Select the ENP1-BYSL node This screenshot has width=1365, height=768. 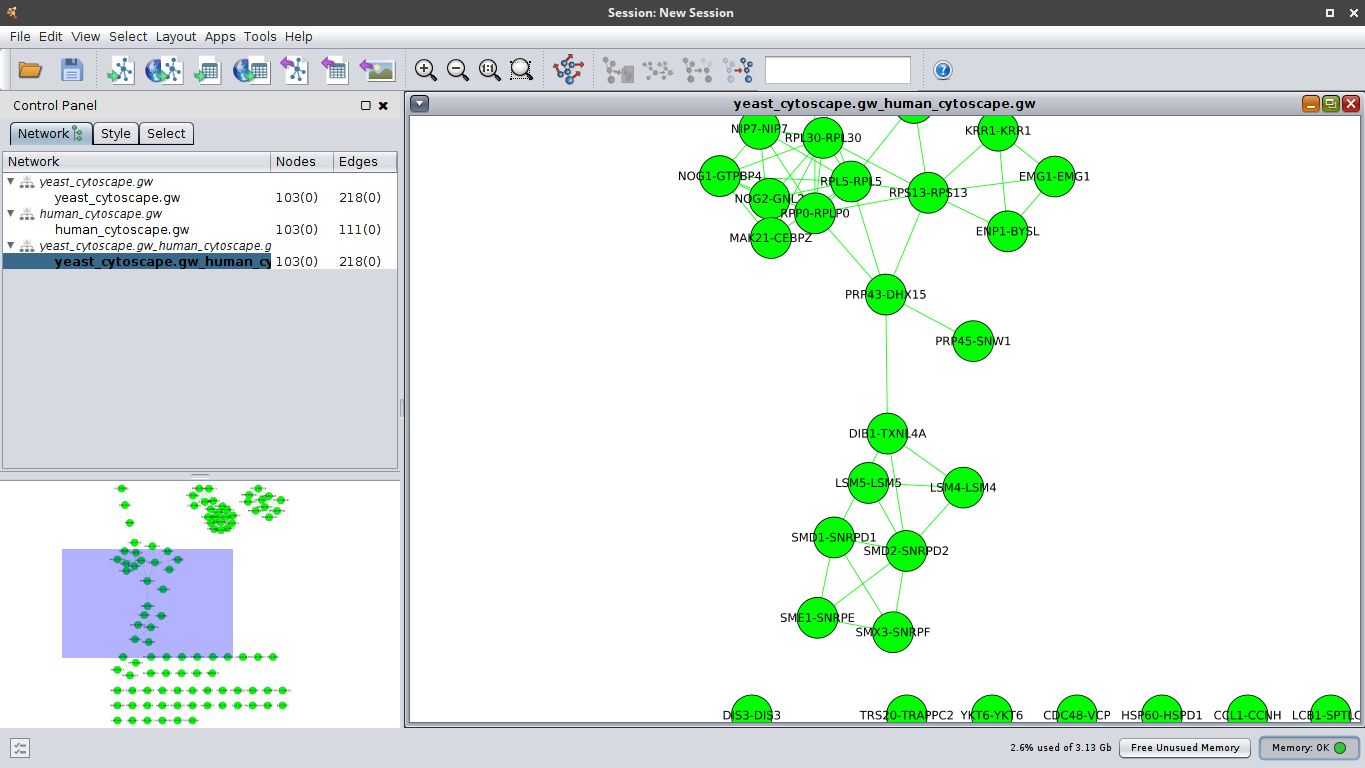pyautogui.click(x=1007, y=231)
